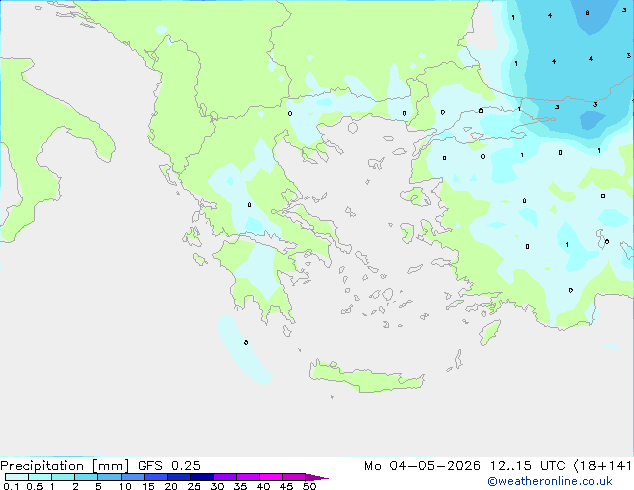The height and width of the screenshot is (490, 634).
Task: Click the island of Rhodes
Action: click(490, 332)
